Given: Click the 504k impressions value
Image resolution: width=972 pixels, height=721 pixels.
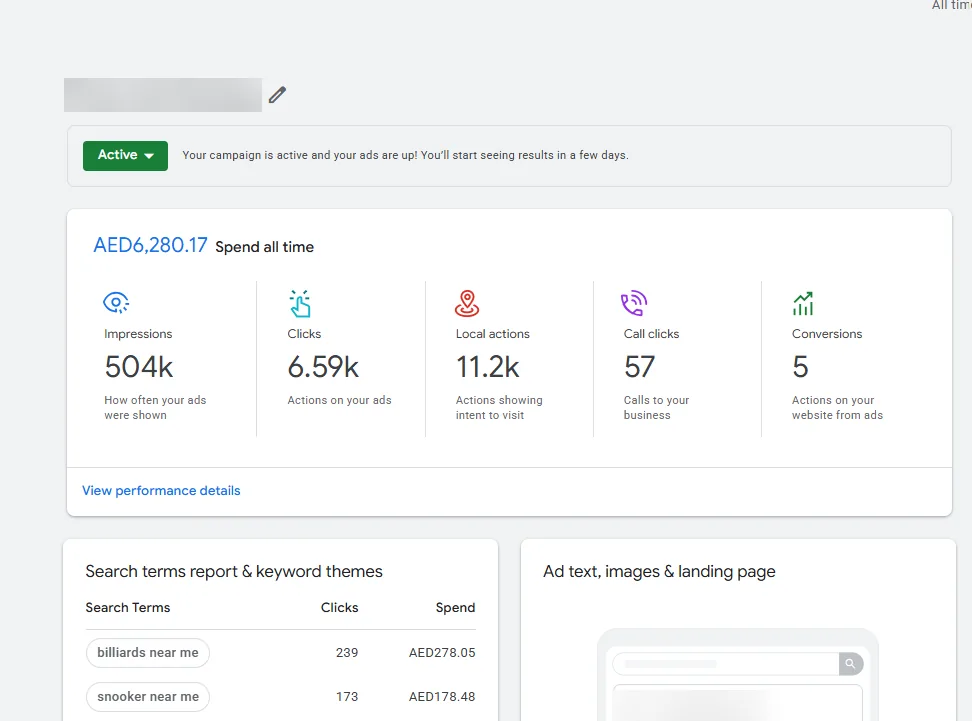Looking at the screenshot, I should pos(139,367).
